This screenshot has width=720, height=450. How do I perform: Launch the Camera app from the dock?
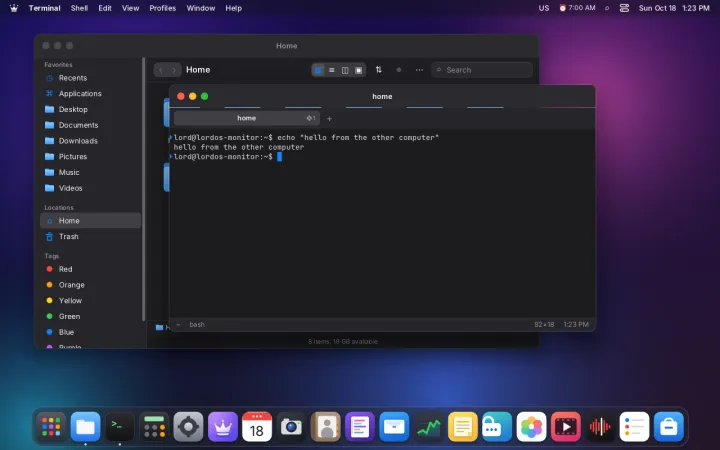point(291,427)
